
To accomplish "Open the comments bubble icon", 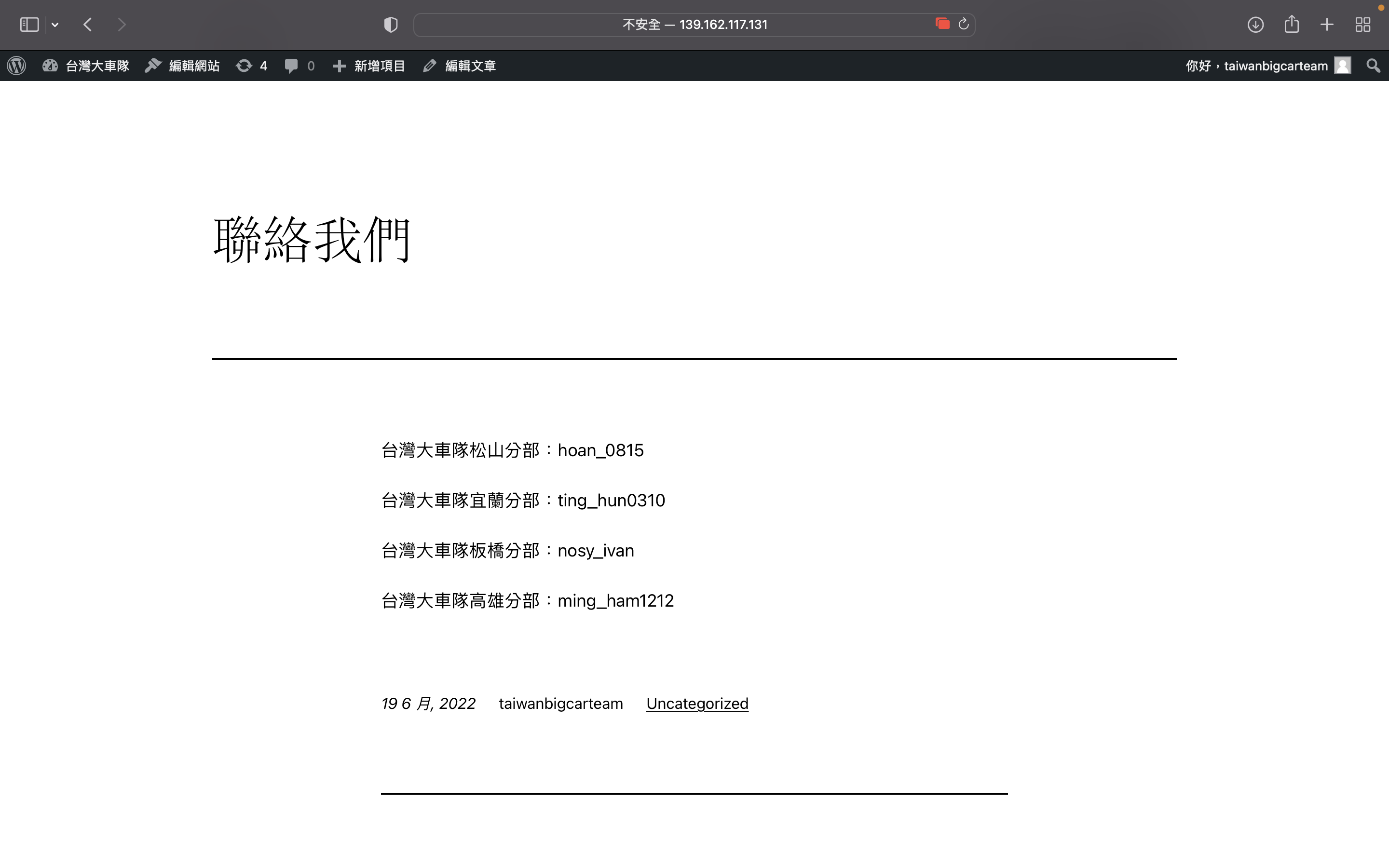I will tap(292, 66).
